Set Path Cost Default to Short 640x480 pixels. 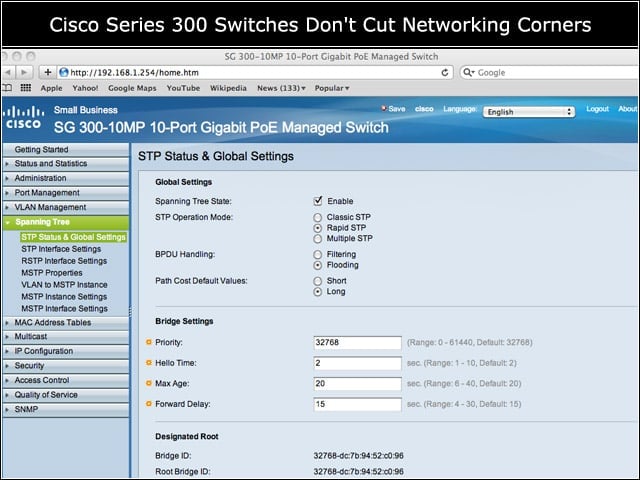point(318,281)
